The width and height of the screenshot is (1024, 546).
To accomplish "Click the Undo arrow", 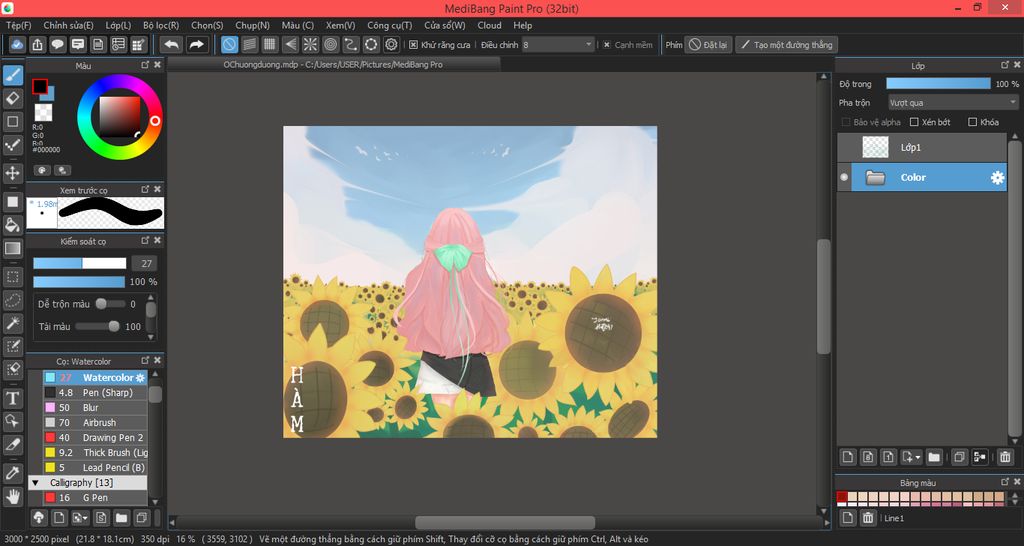I will click(x=171, y=44).
